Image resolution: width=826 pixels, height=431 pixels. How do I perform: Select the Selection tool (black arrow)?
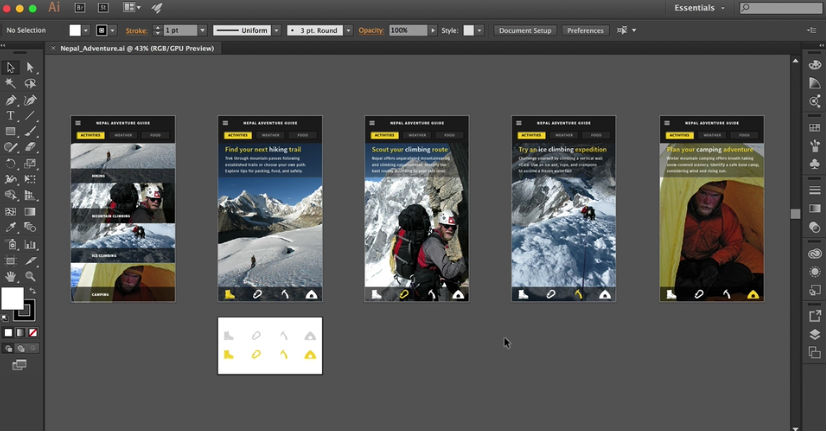pos(11,67)
